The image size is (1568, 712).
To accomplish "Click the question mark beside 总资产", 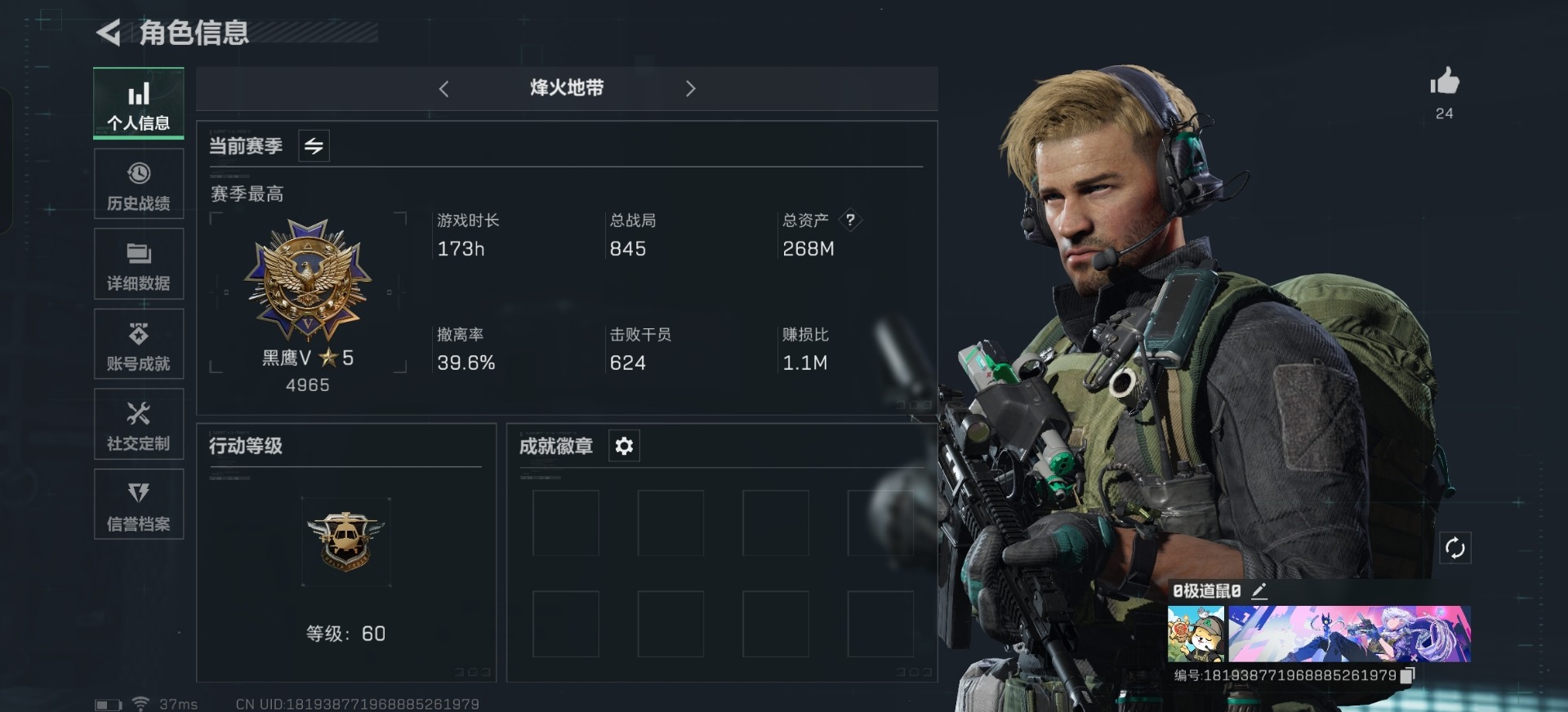I will click(x=850, y=220).
